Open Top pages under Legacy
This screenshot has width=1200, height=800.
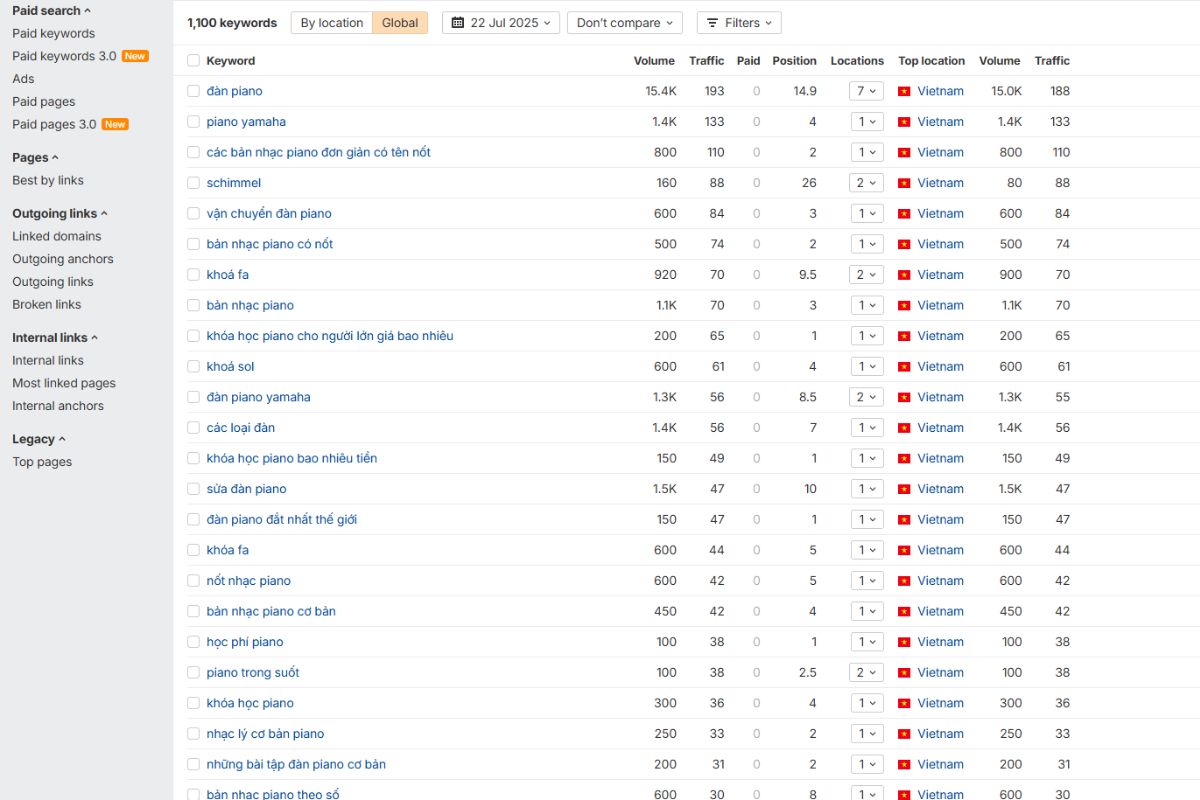coord(42,462)
